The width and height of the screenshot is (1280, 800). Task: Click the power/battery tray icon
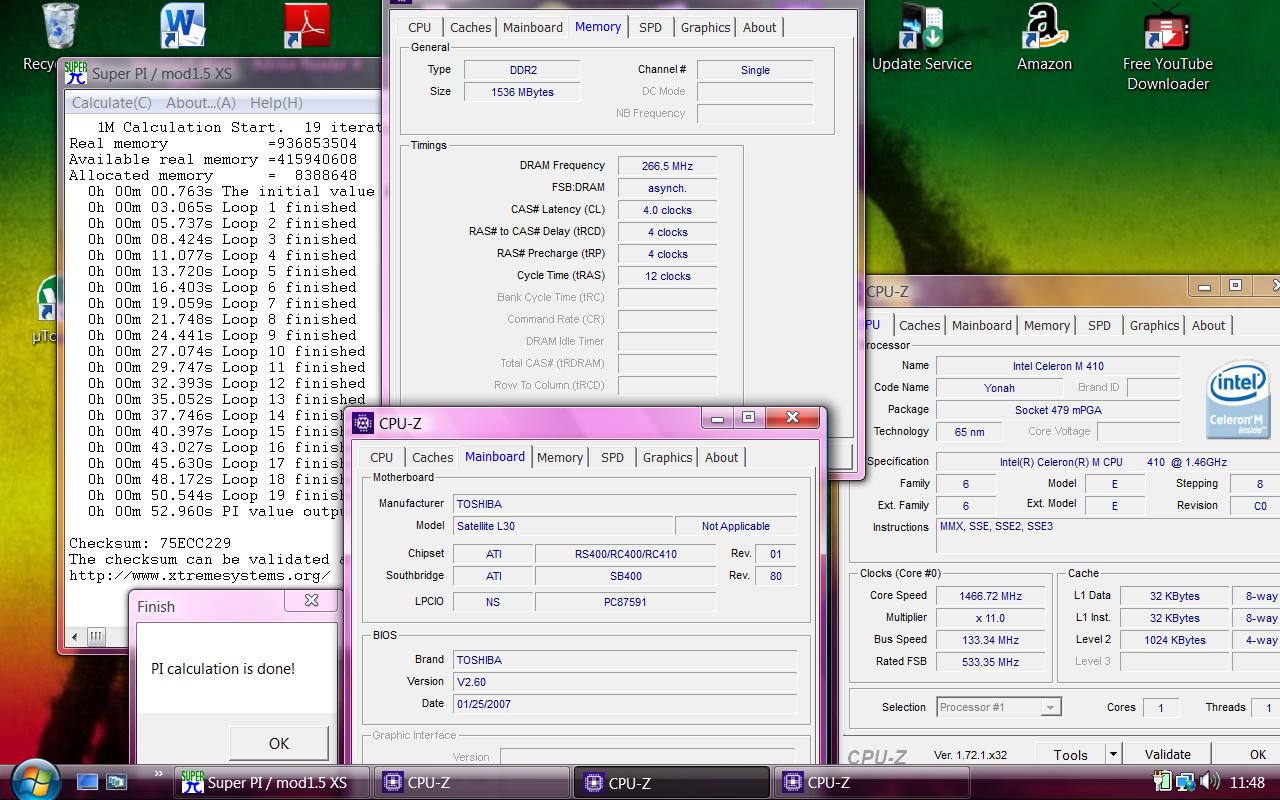[1162, 782]
